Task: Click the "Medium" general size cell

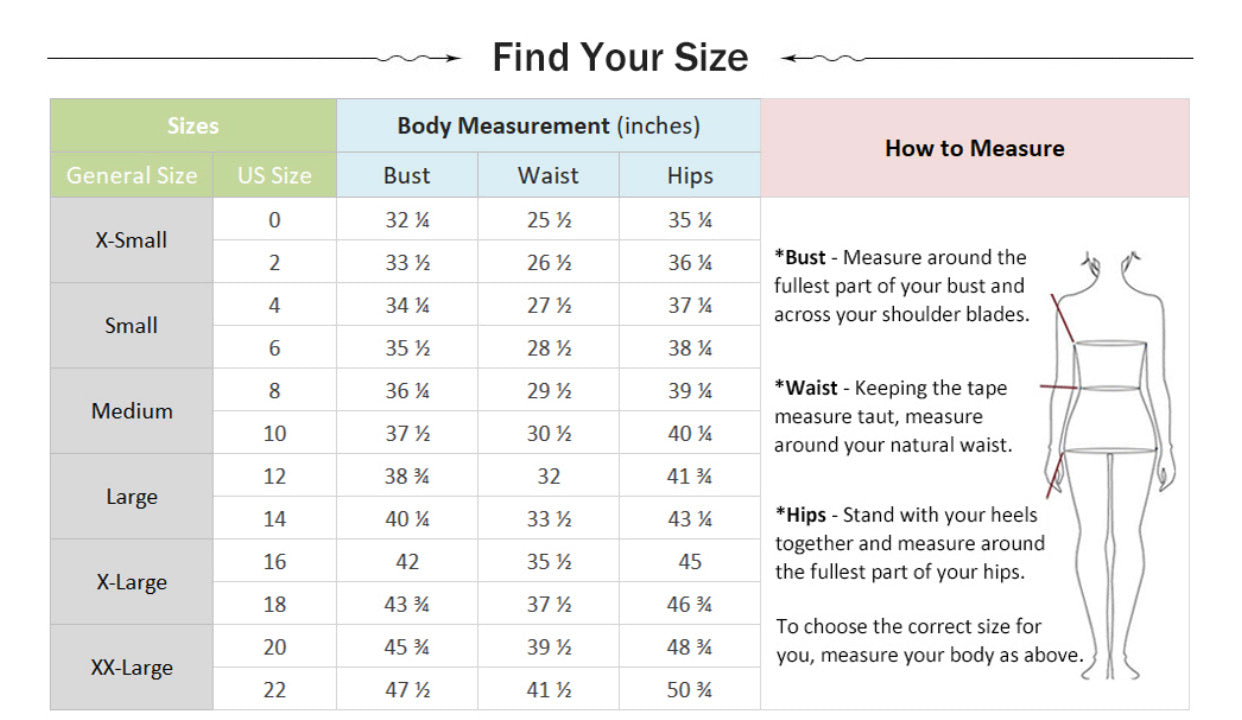Action: tap(132, 411)
